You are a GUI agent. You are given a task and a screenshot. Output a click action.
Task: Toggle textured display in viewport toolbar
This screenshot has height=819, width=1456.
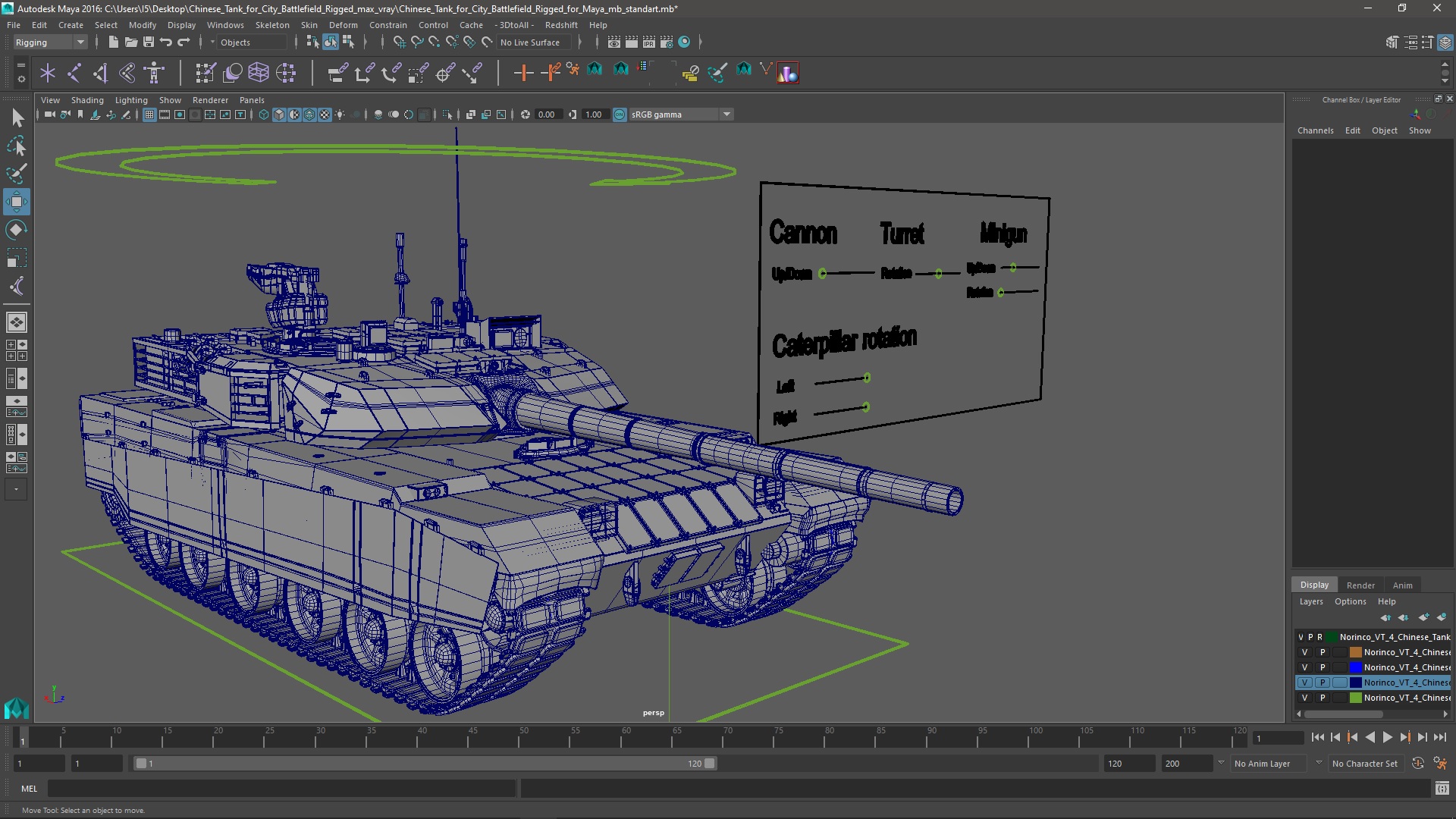[x=325, y=115]
